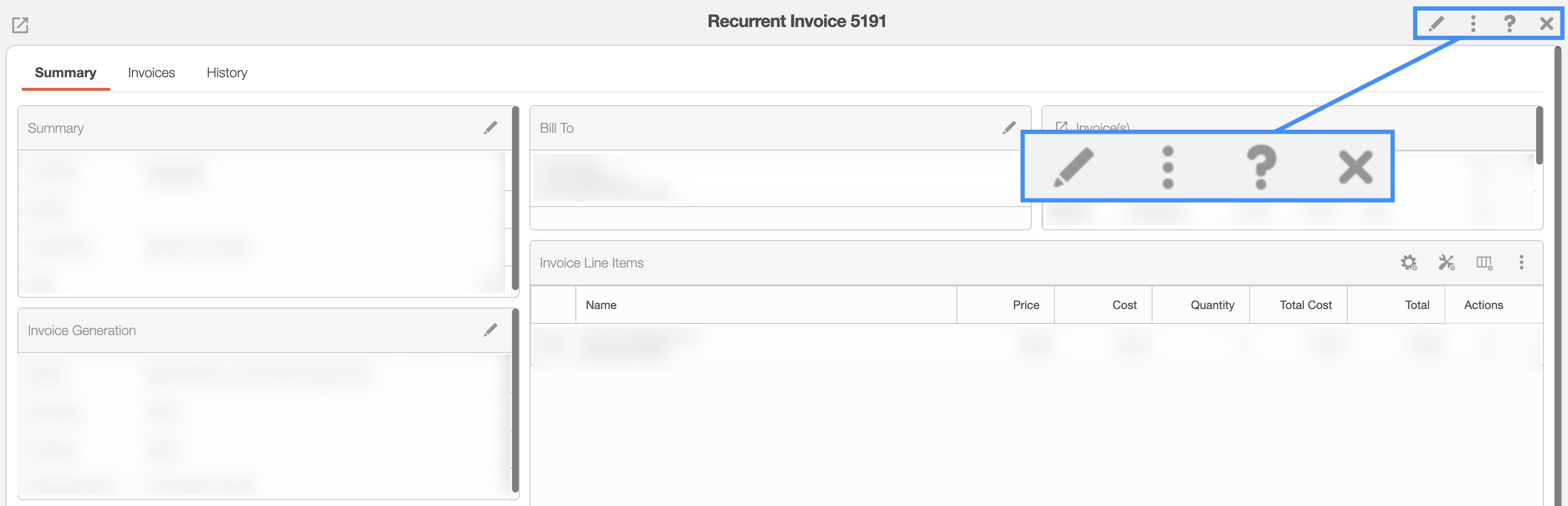Open the History tab
Image resolution: width=1568 pixels, height=506 pixels.
[x=227, y=73]
